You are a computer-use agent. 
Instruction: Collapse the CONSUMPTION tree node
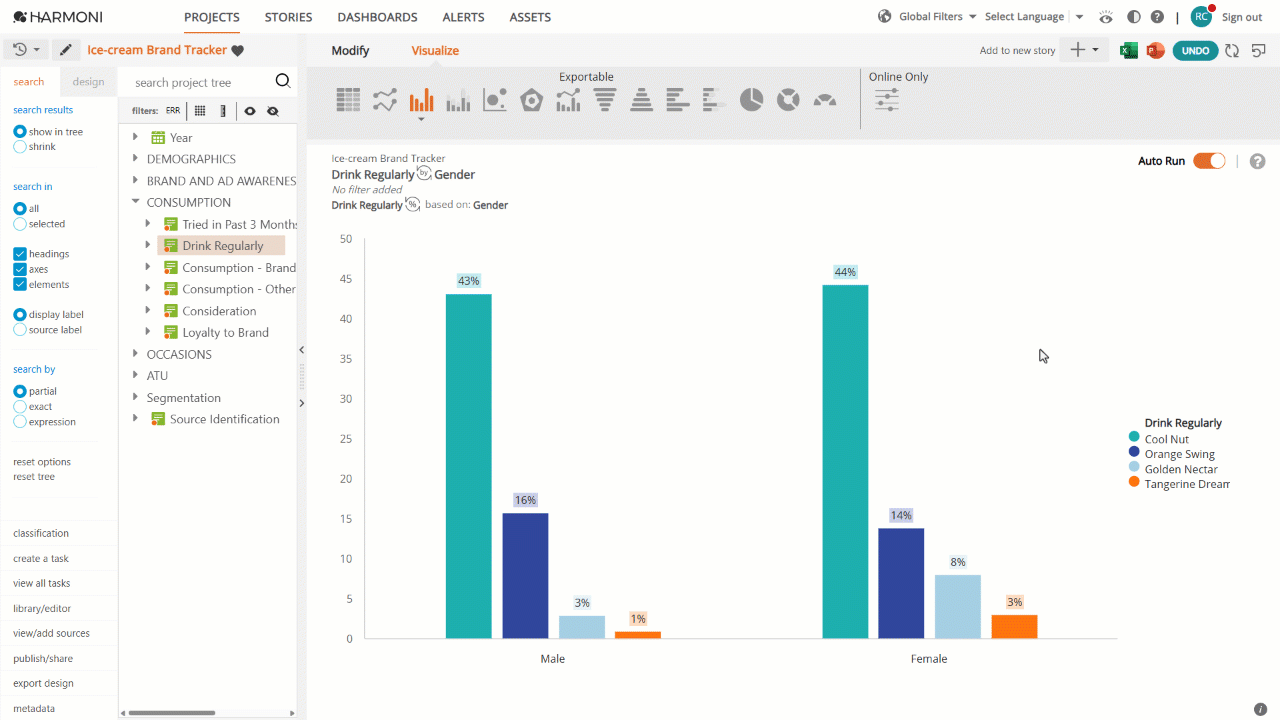click(x=135, y=202)
